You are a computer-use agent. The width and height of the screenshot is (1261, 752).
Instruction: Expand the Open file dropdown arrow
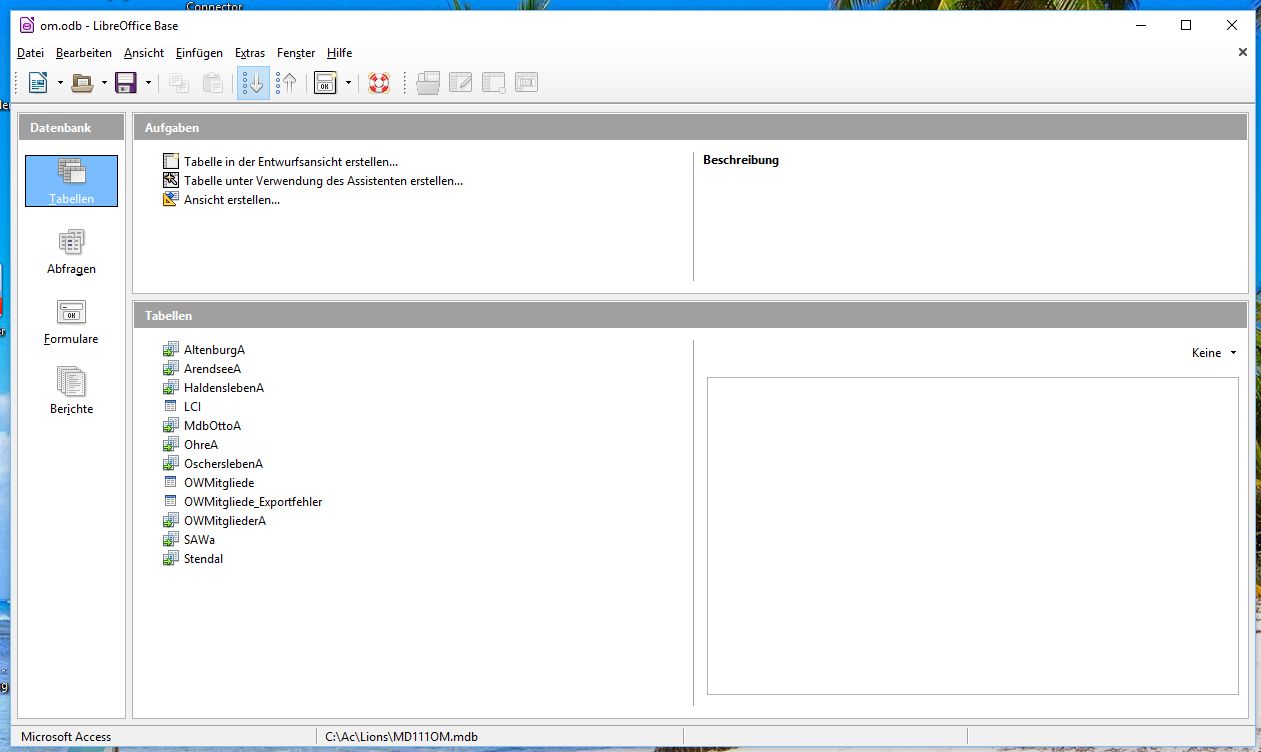pos(104,83)
